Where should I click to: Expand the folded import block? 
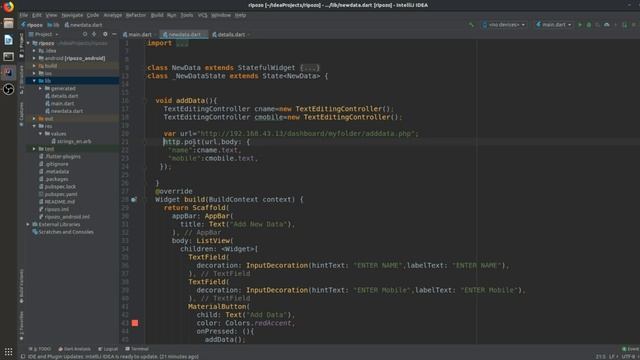(x=182, y=44)
